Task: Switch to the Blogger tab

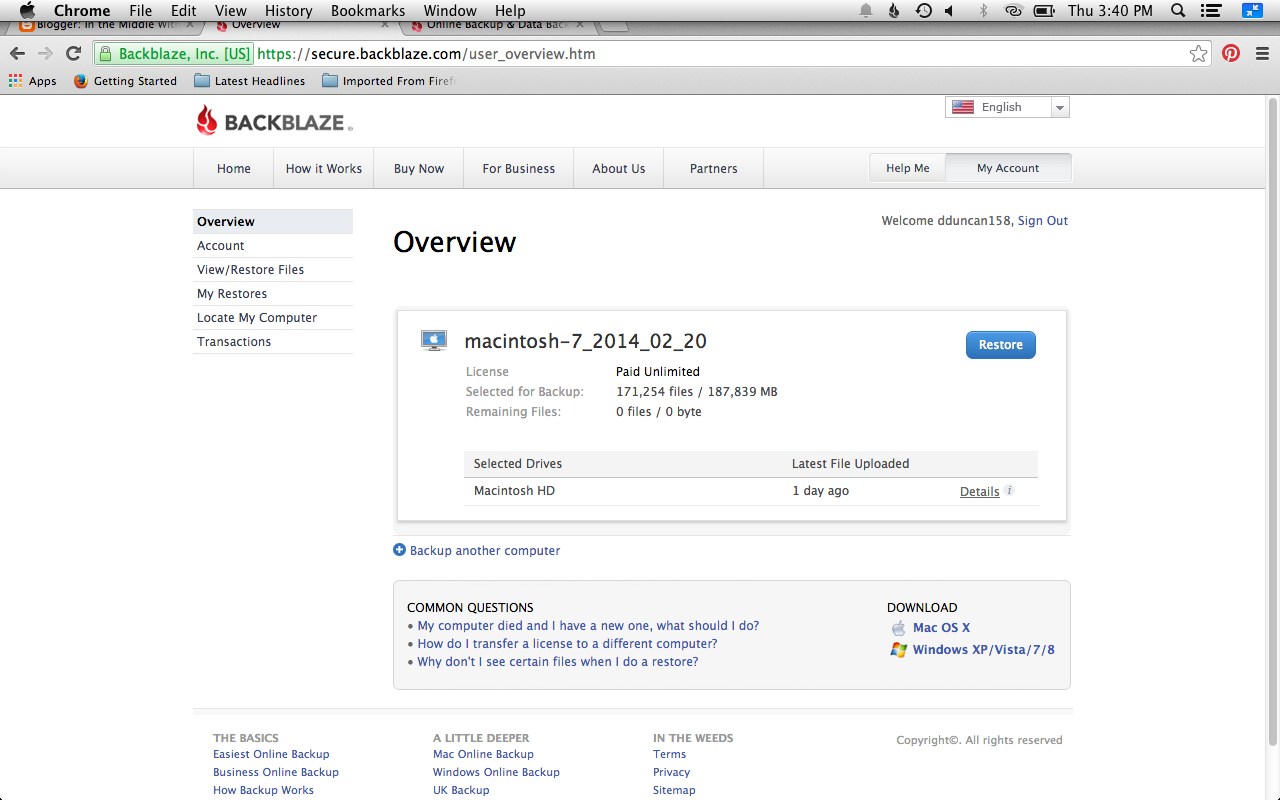Action: [x=107, y=24]
